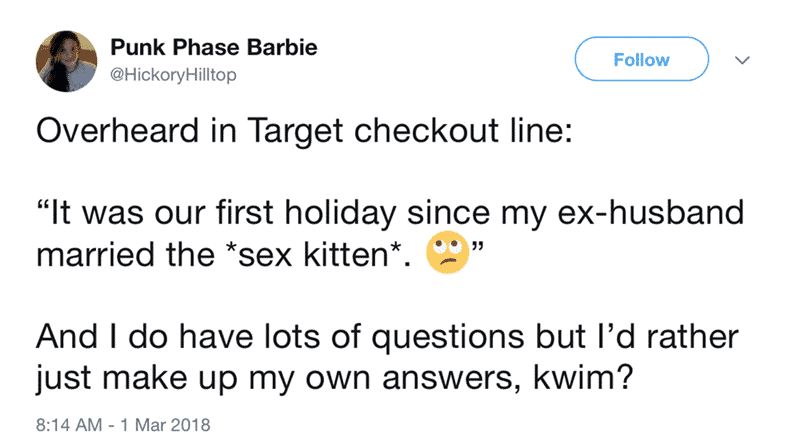Click the word 'questions' in the tweet
The image size is (800, 440).
(x=448, y=338)
